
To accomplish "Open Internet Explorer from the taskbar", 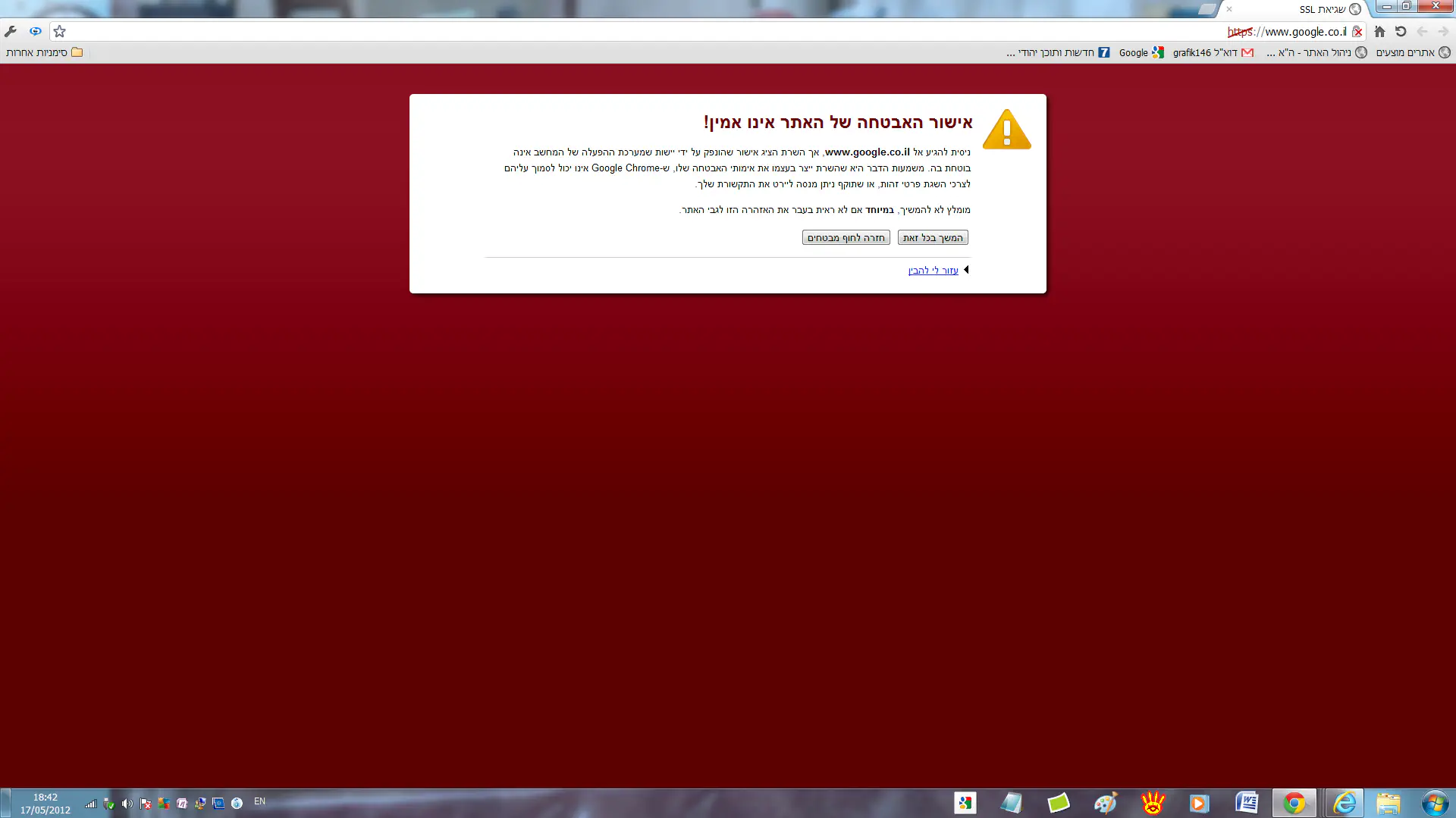I will pos(1345,803).
